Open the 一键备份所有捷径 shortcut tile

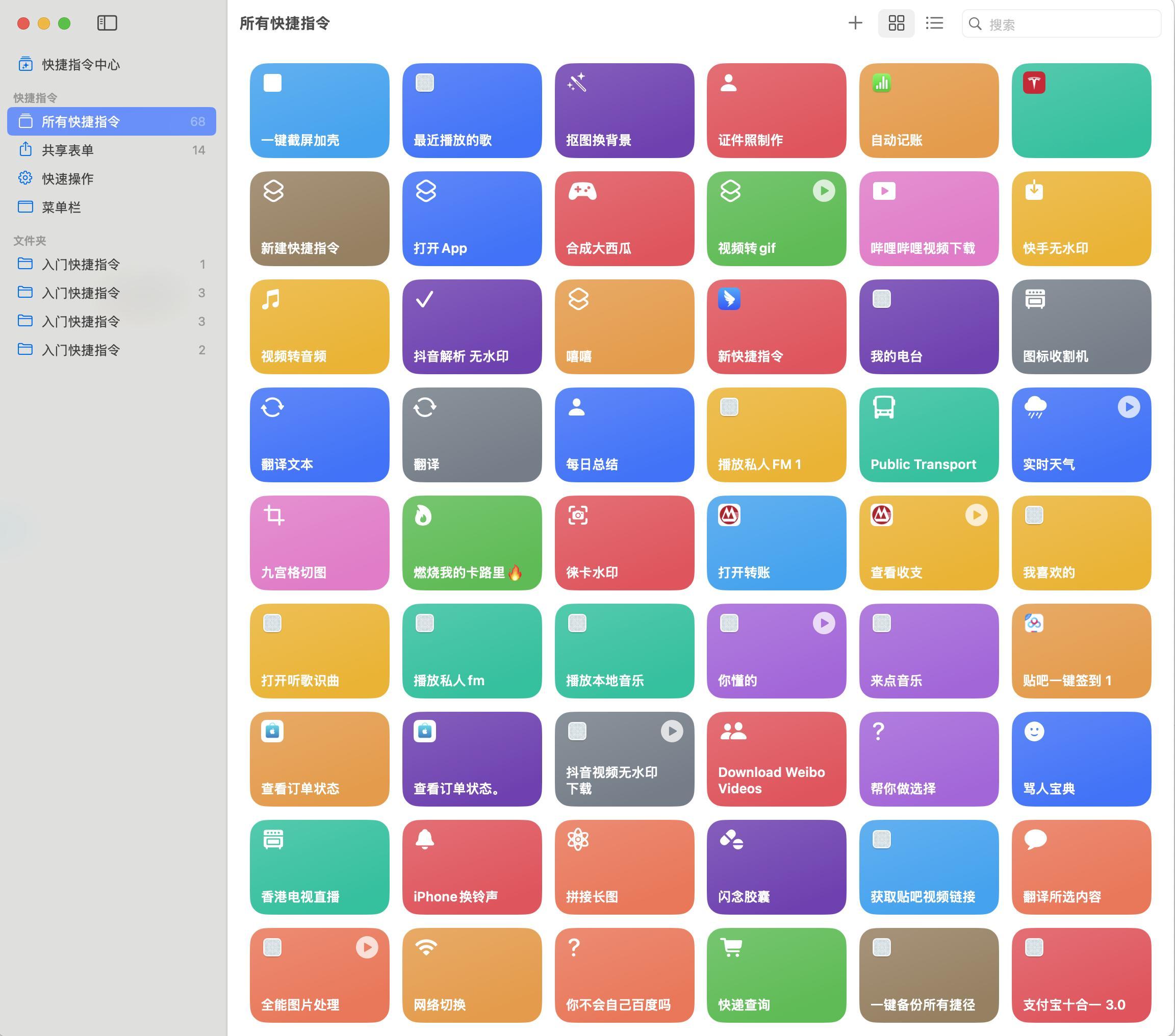click(929, 974)
